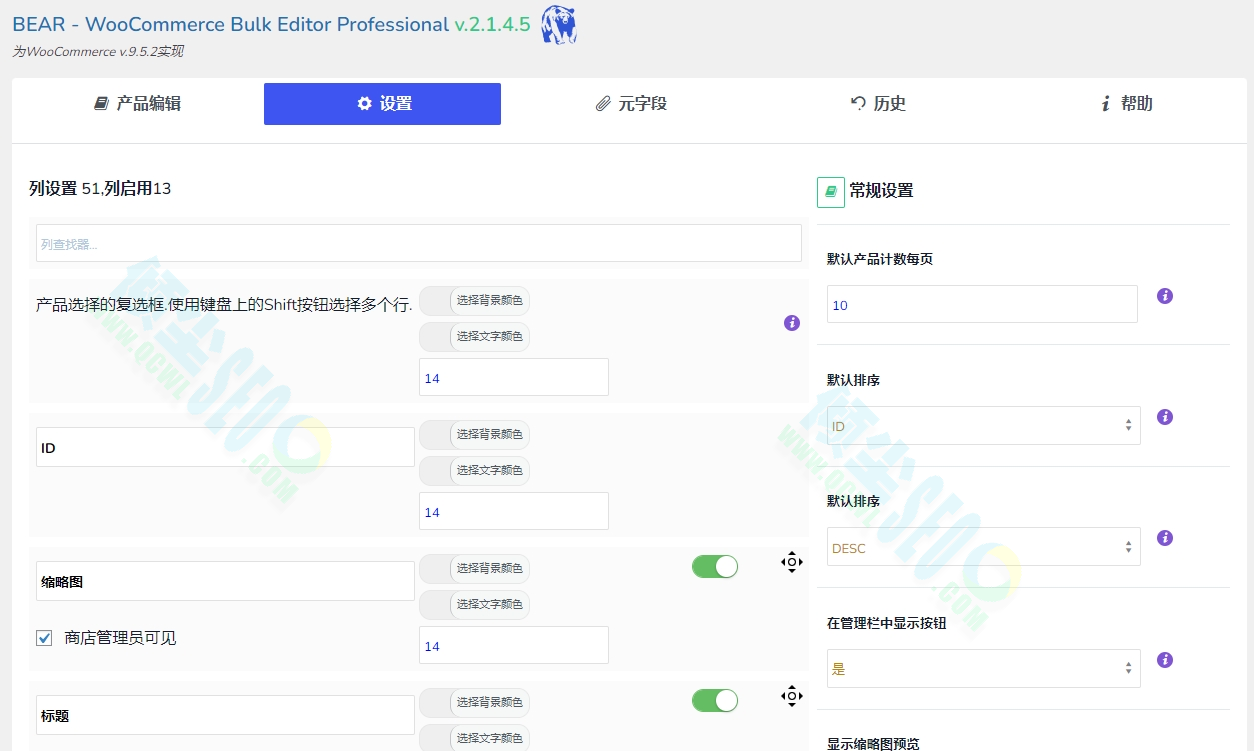Click the width field of ID column
Image resolution: width=1254 pixels, height=751 pixels.
(x=514, y=511)
